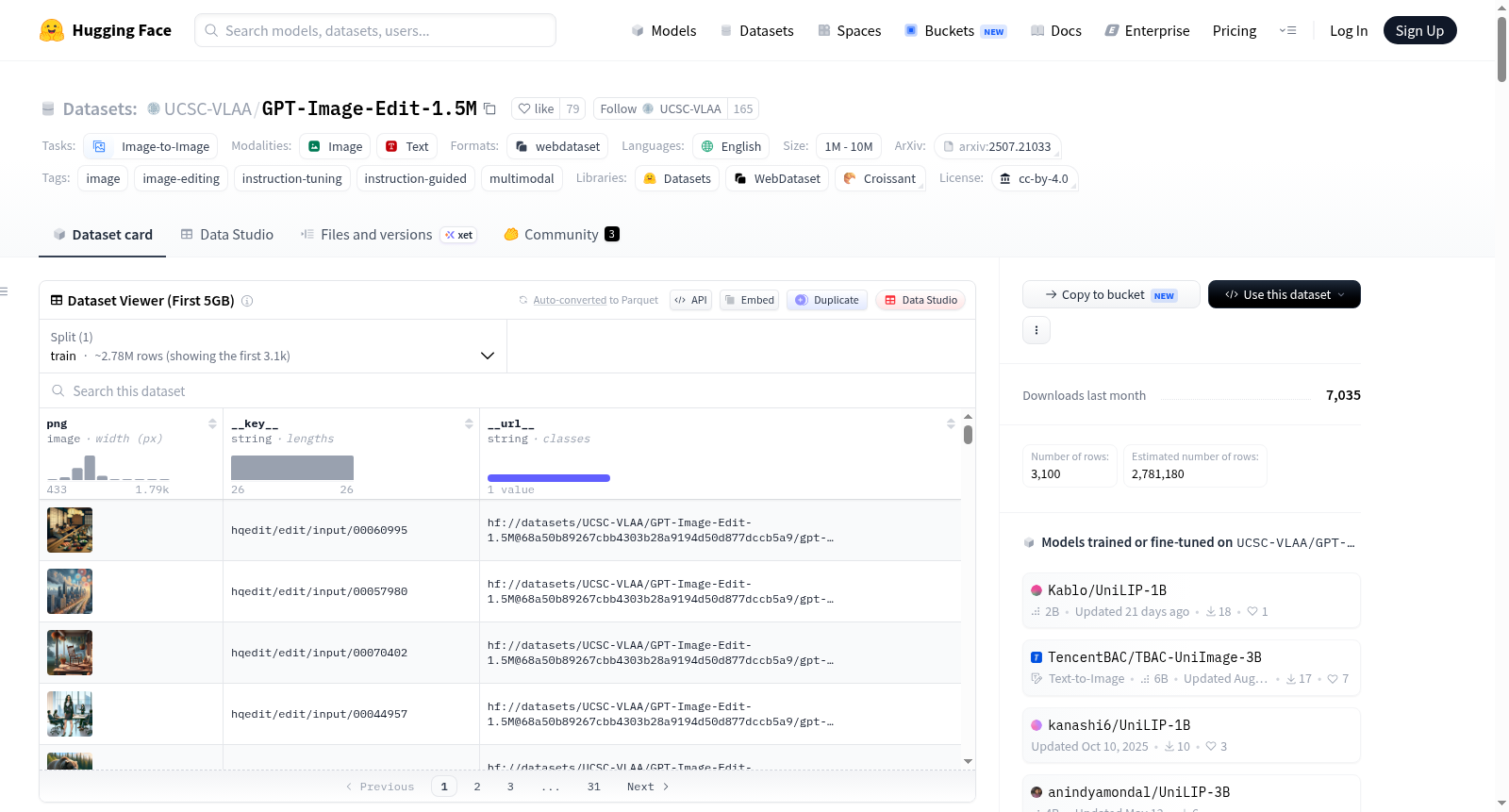This screenshot has height=812, width=1509.
Task: Open thumbnail for row 00044957
Action: click(70, 714)
